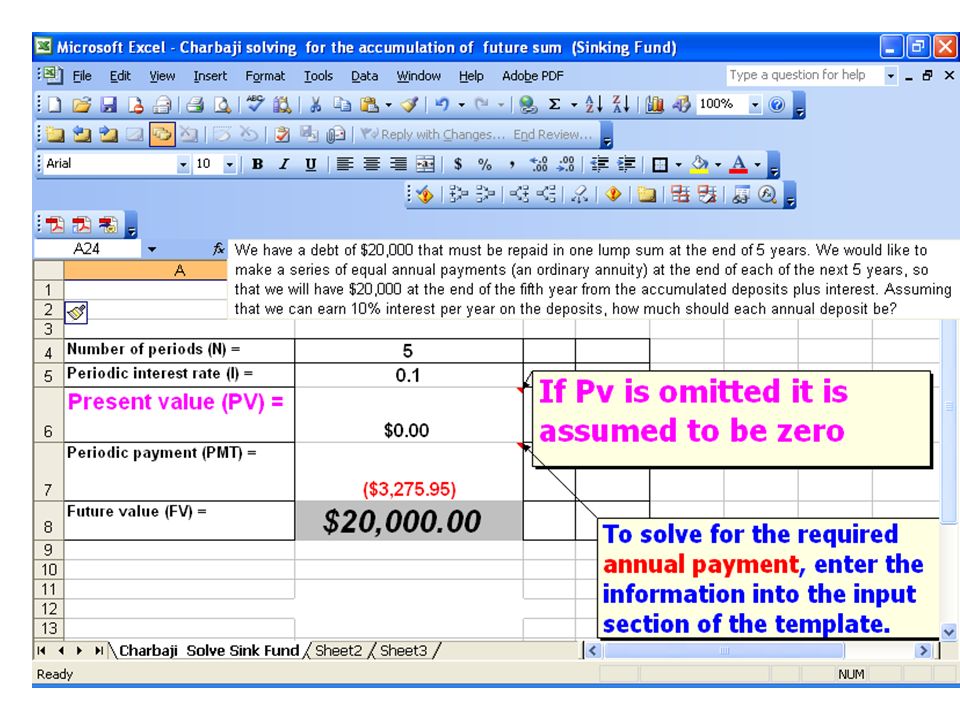The image size is (960, 720).
Task: Open the Paste options dropdown arrow
Action: (389, 105)
